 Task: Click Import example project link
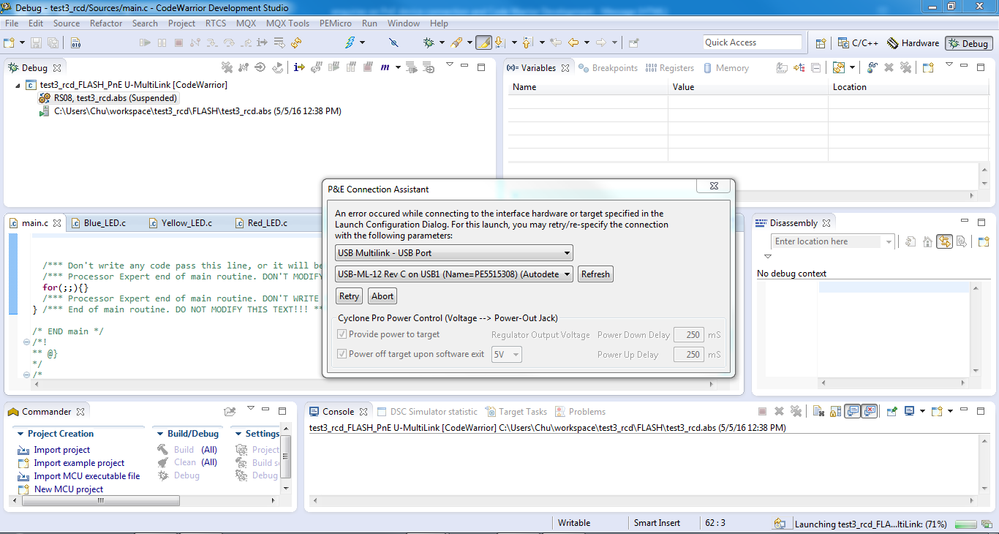tap(79, 463)
